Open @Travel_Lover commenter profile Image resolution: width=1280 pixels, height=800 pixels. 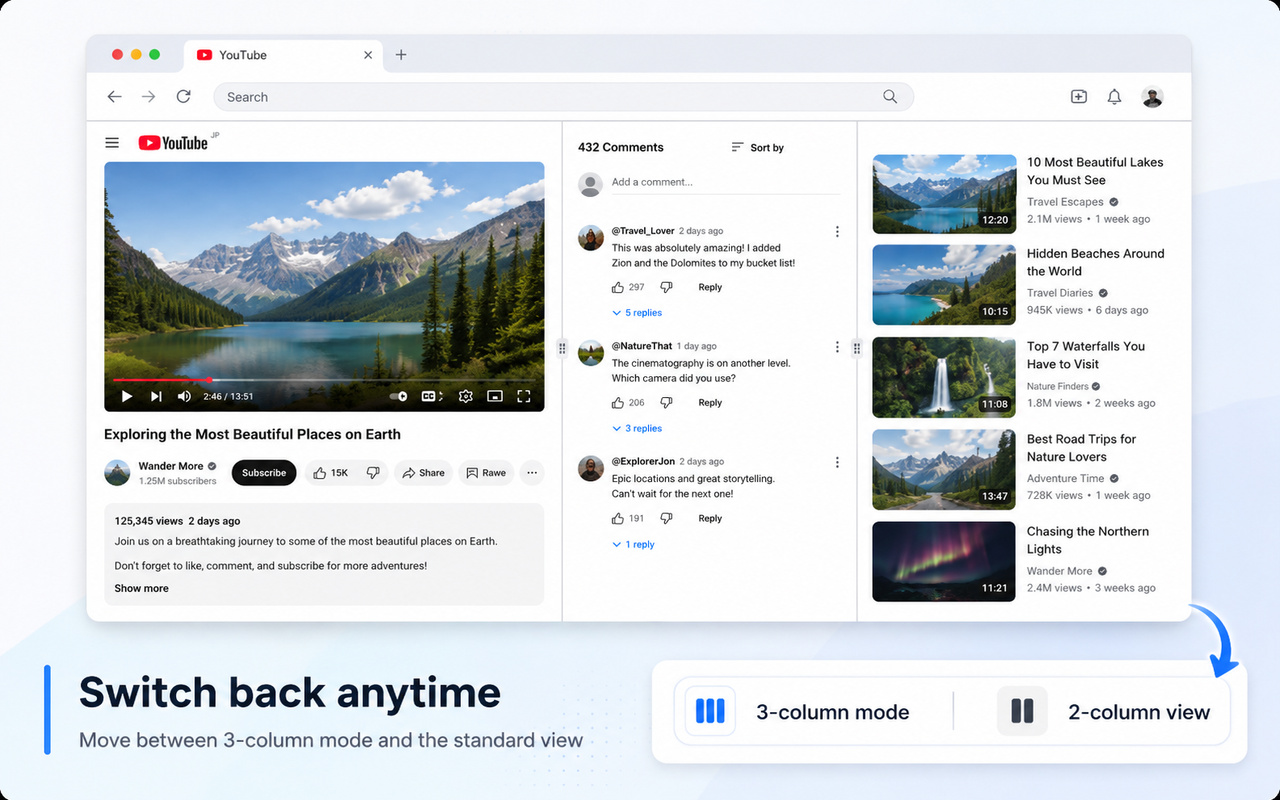point(643,231)
